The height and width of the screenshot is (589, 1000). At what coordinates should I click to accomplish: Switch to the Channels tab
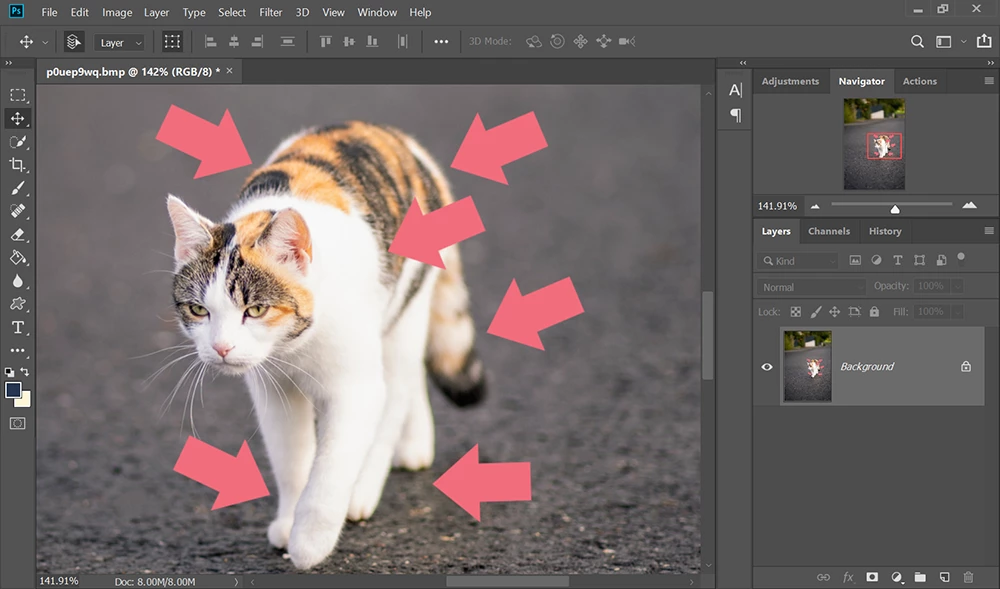click(x=829, y=231)
